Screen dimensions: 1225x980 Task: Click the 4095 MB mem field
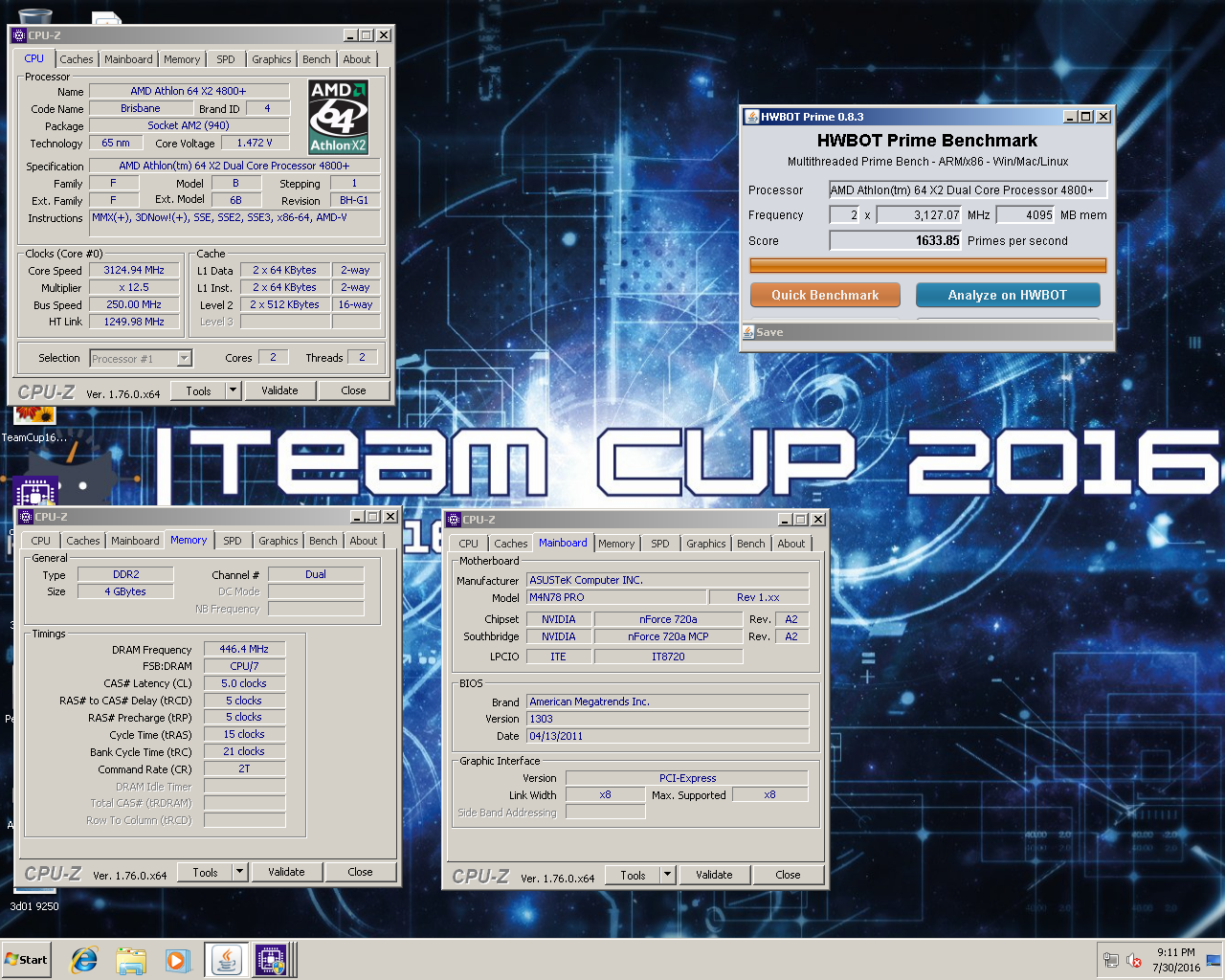coord(1025,215)
